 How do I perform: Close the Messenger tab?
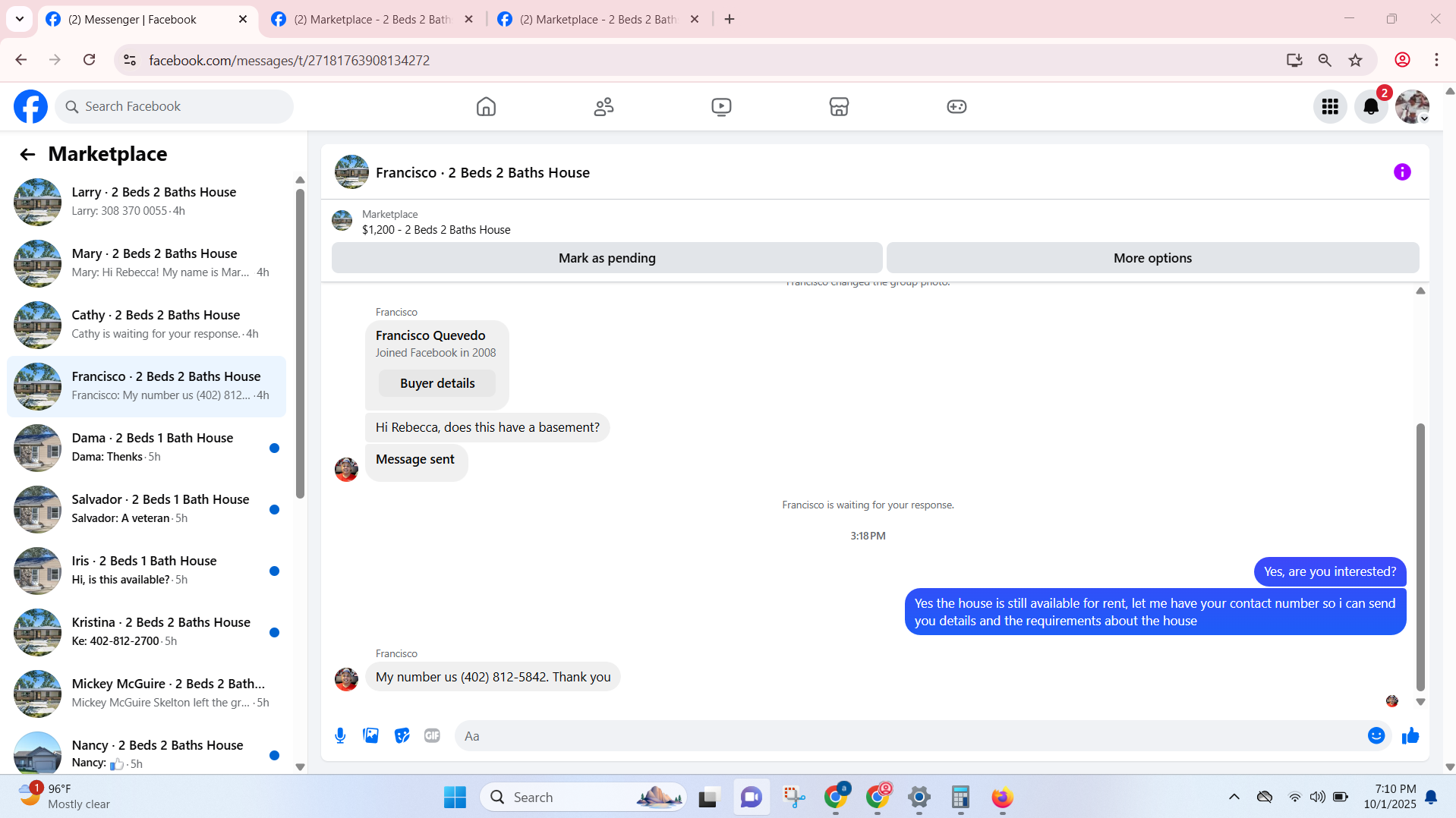pyautogui.click(x=243, y=19)
